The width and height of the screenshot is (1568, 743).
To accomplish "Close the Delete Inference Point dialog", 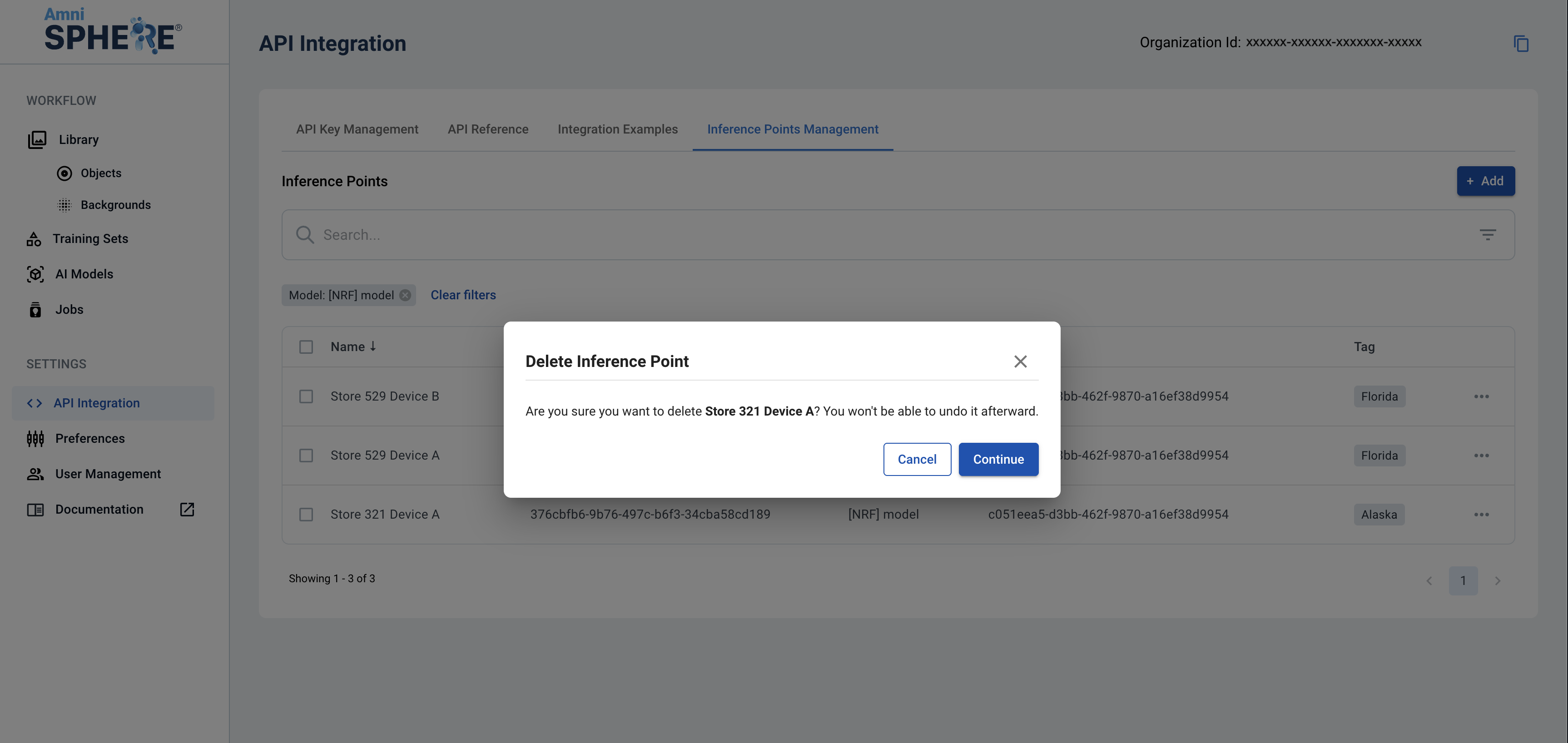I will click(x=1020, y=362).
